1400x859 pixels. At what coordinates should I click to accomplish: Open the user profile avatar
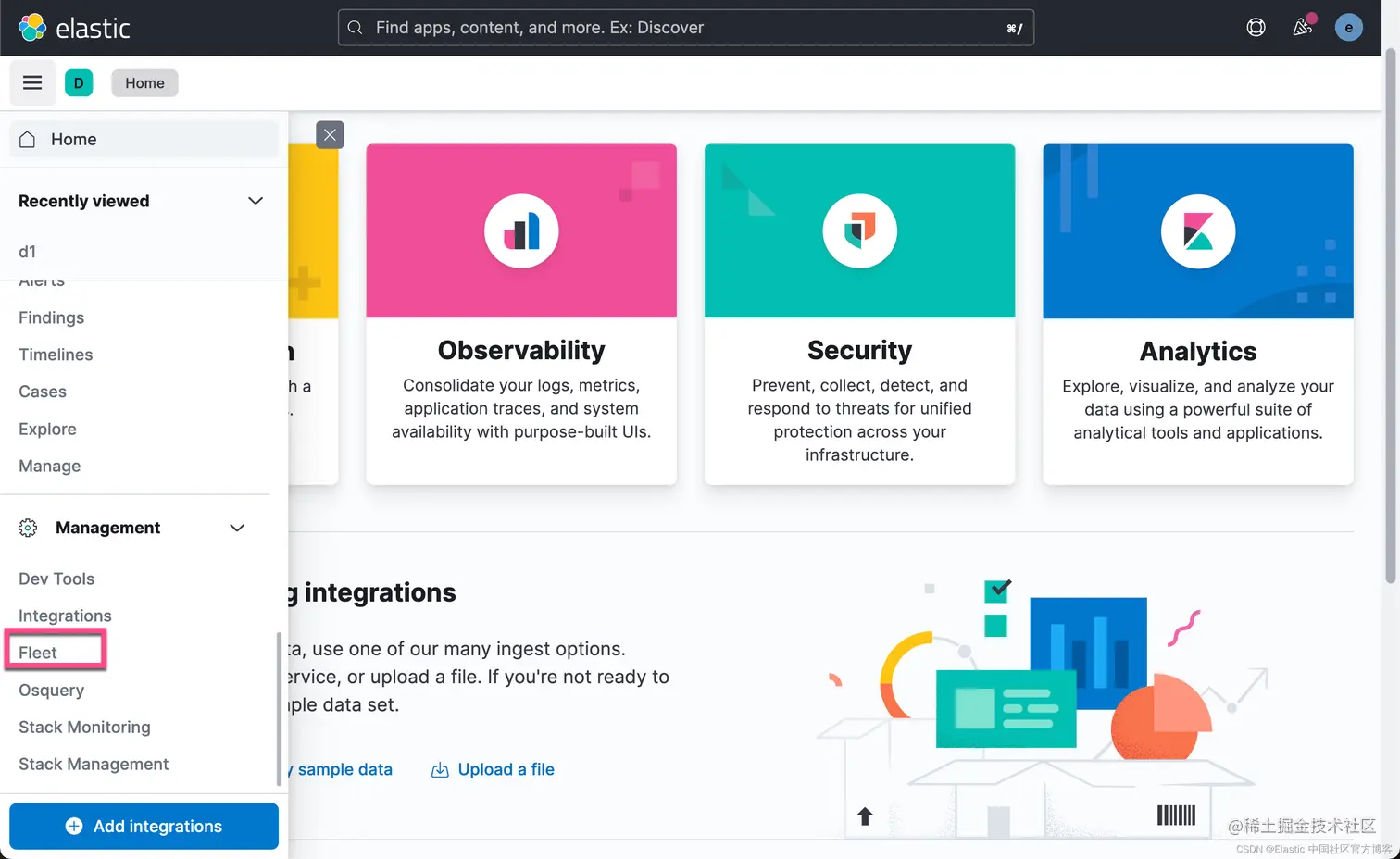point(1348,28)
